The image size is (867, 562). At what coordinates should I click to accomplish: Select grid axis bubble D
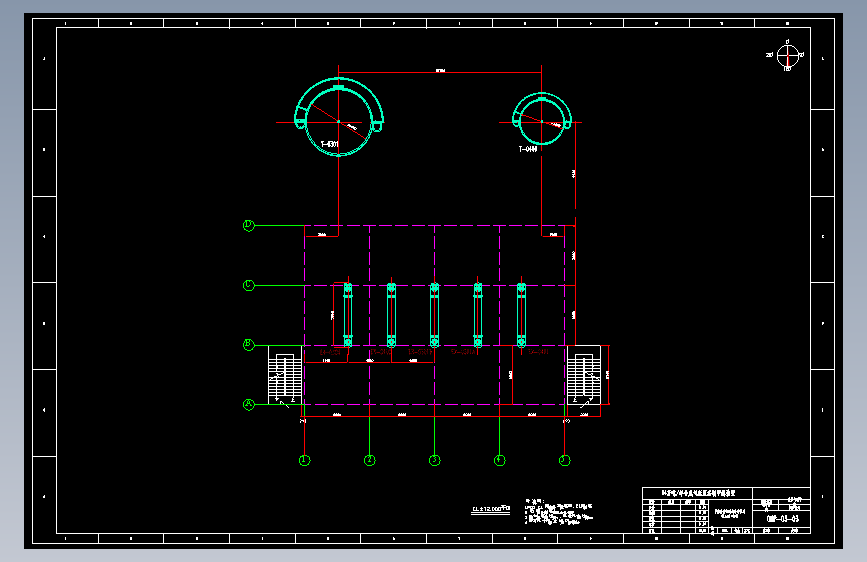tap(248, 225)
